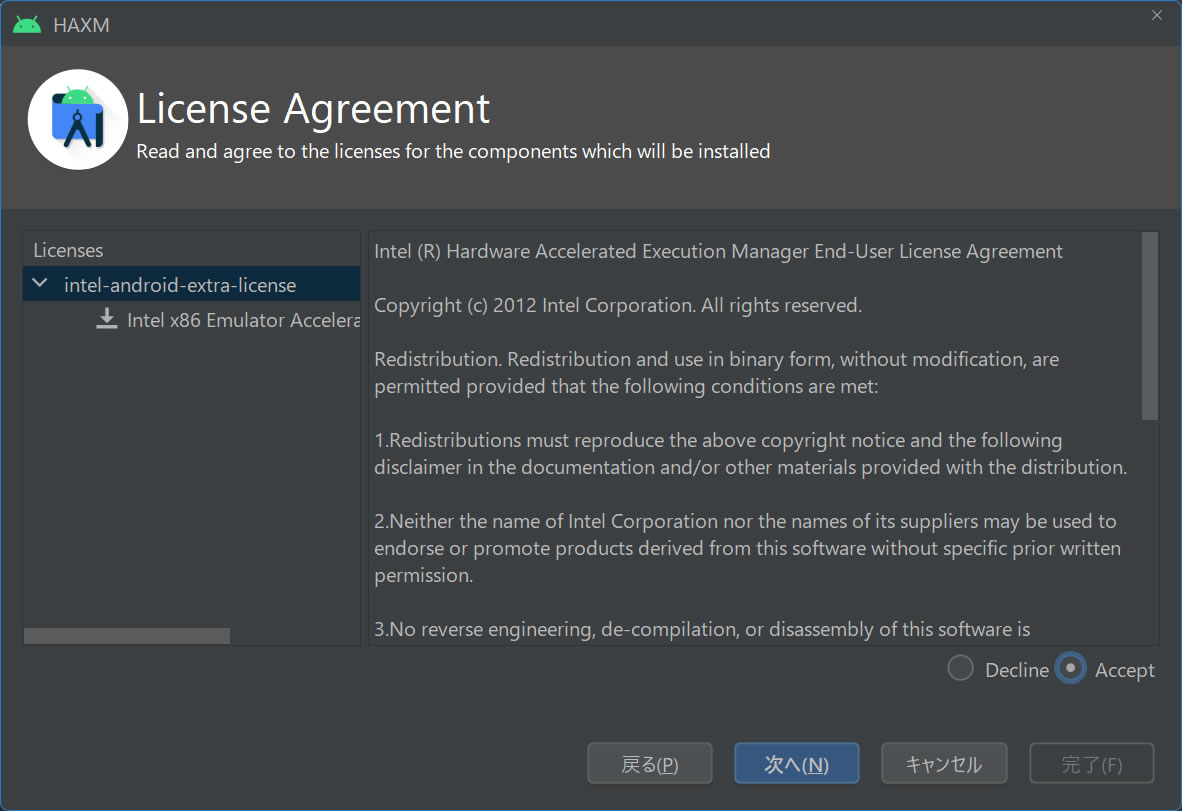Screen dimensions: 1182x811
Task: Click the Android Studio logo in the header
Action: (78, 119)
